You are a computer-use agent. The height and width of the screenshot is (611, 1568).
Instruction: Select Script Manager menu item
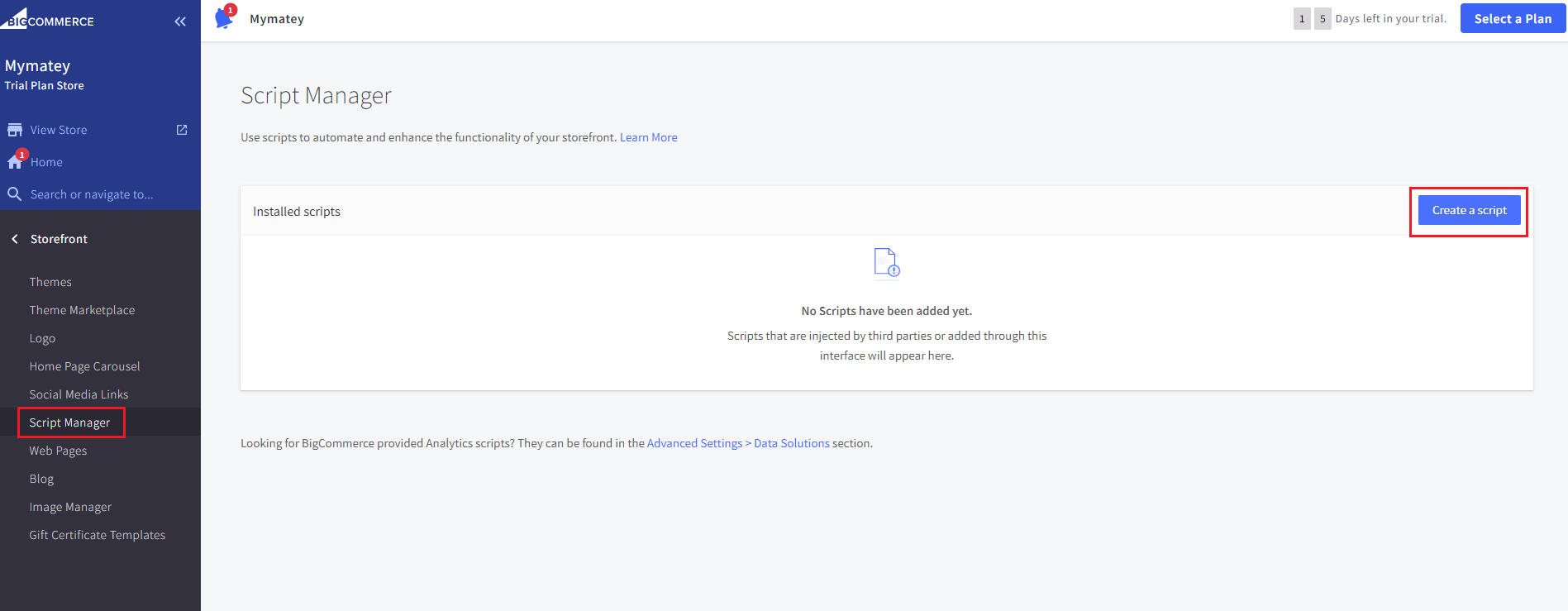click(x=69, y=422)
